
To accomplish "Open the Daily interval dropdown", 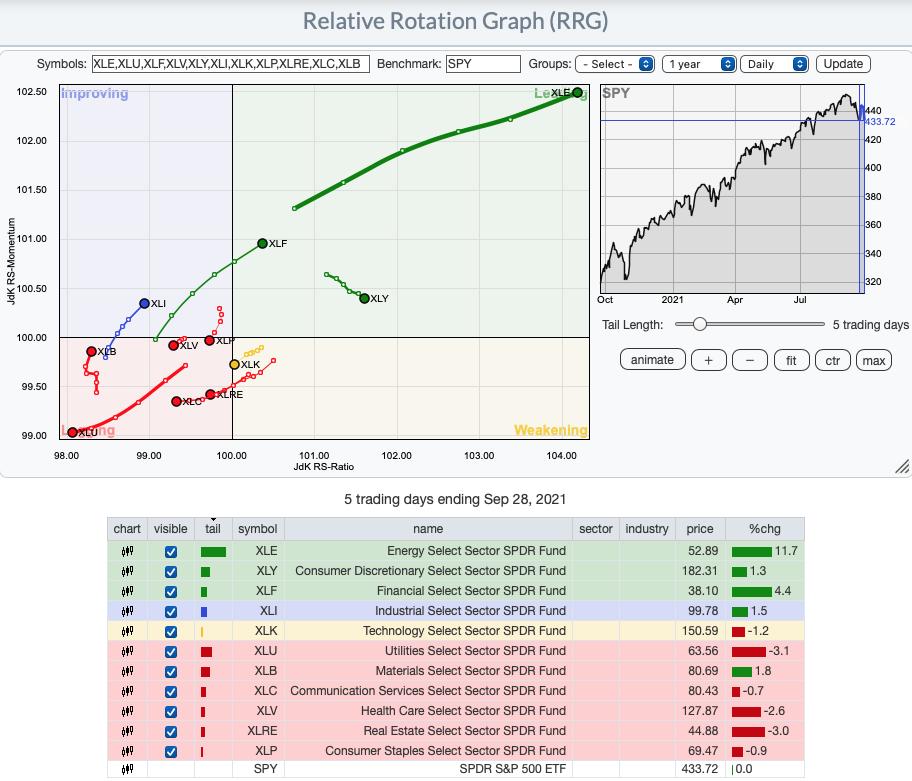I will tap(774, 64).
